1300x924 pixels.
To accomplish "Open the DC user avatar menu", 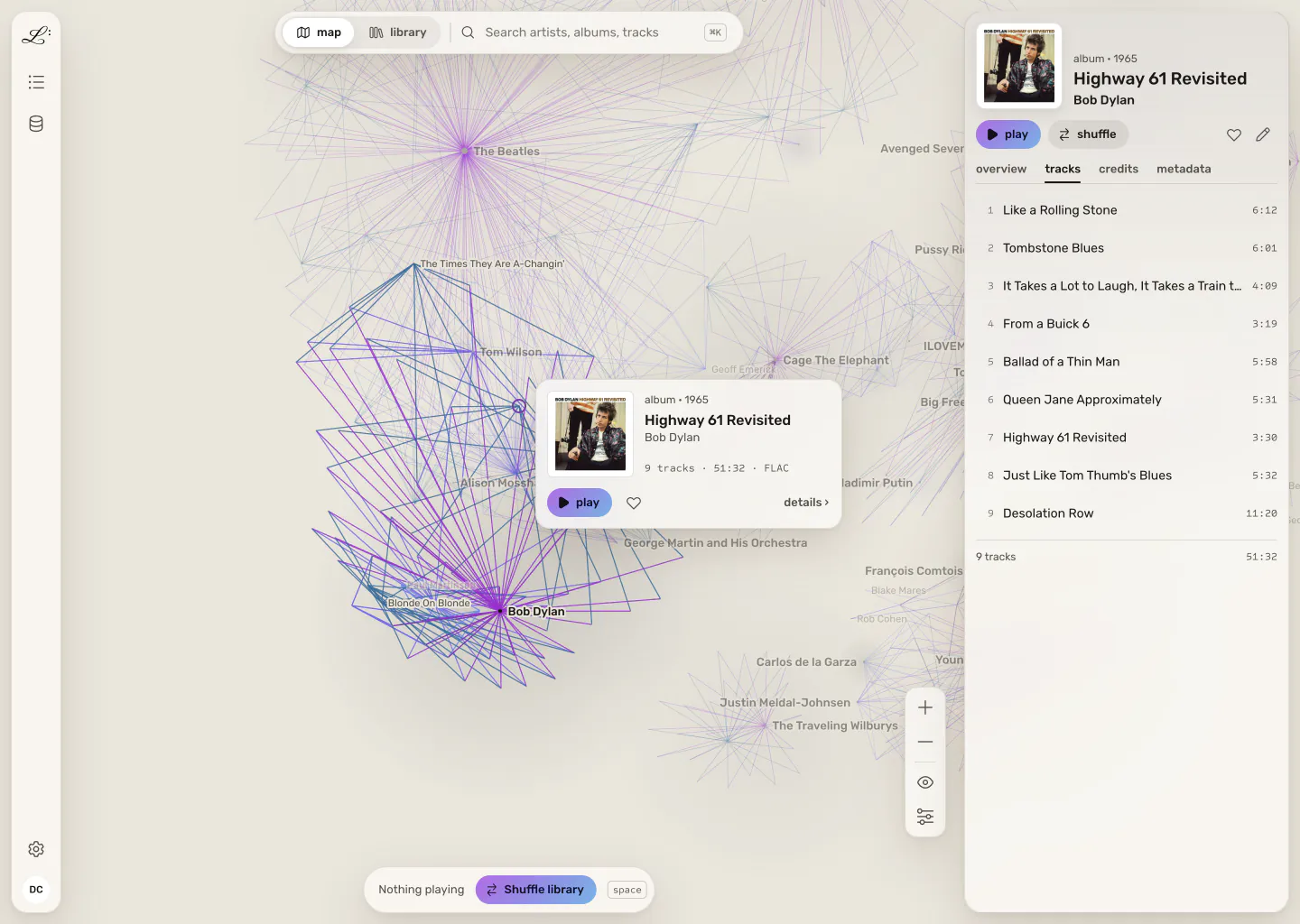I will pos(36,890).
